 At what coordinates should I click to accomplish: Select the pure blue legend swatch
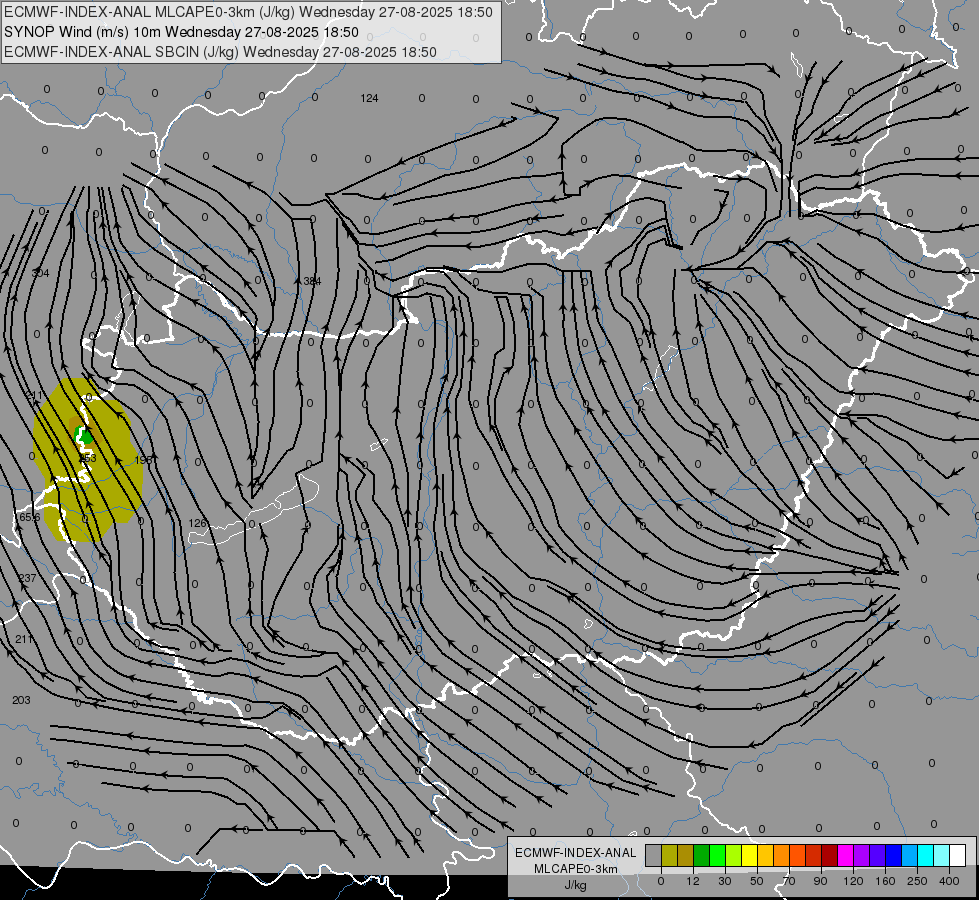point(894,855)
